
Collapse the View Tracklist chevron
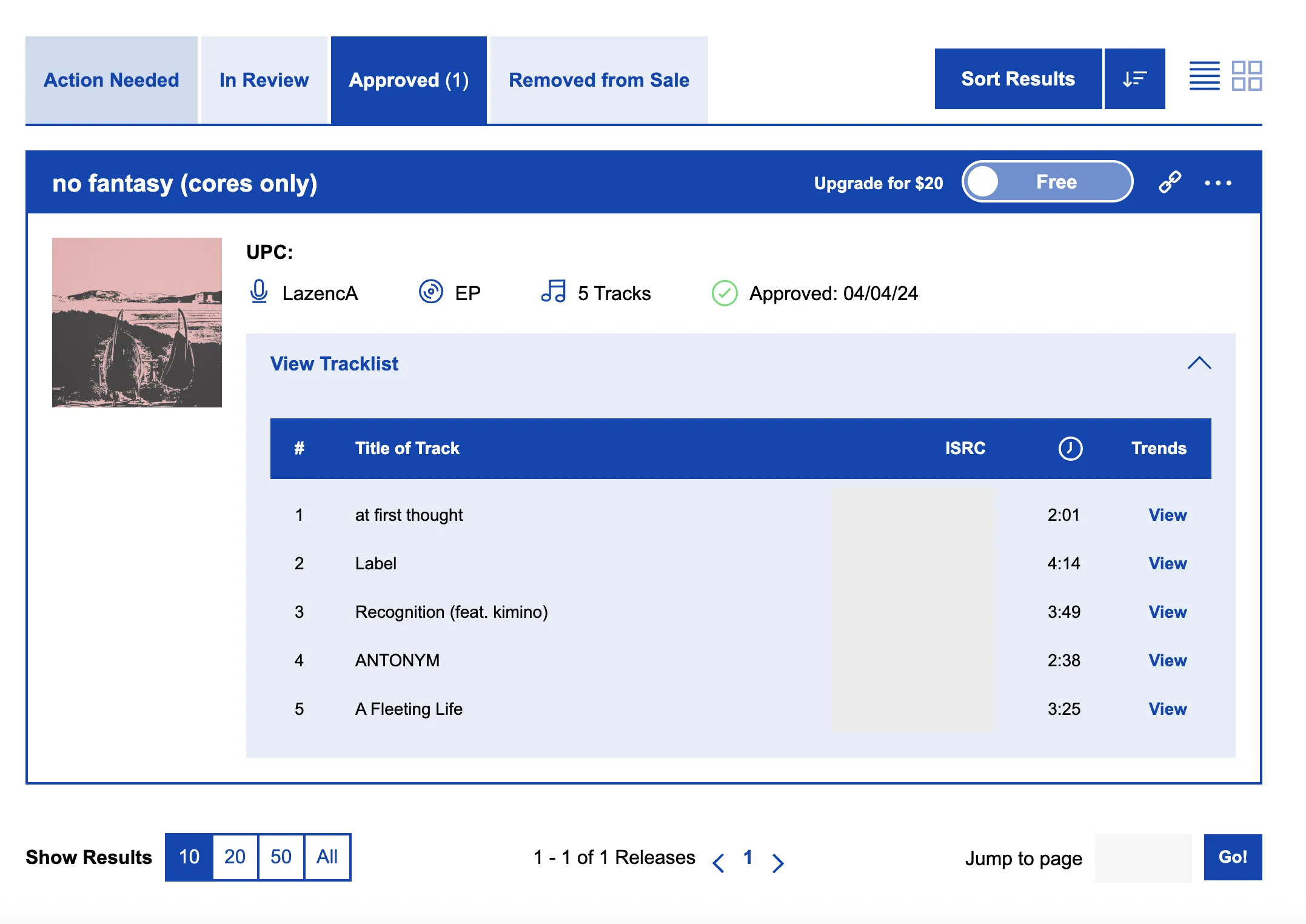[1199, 363]
